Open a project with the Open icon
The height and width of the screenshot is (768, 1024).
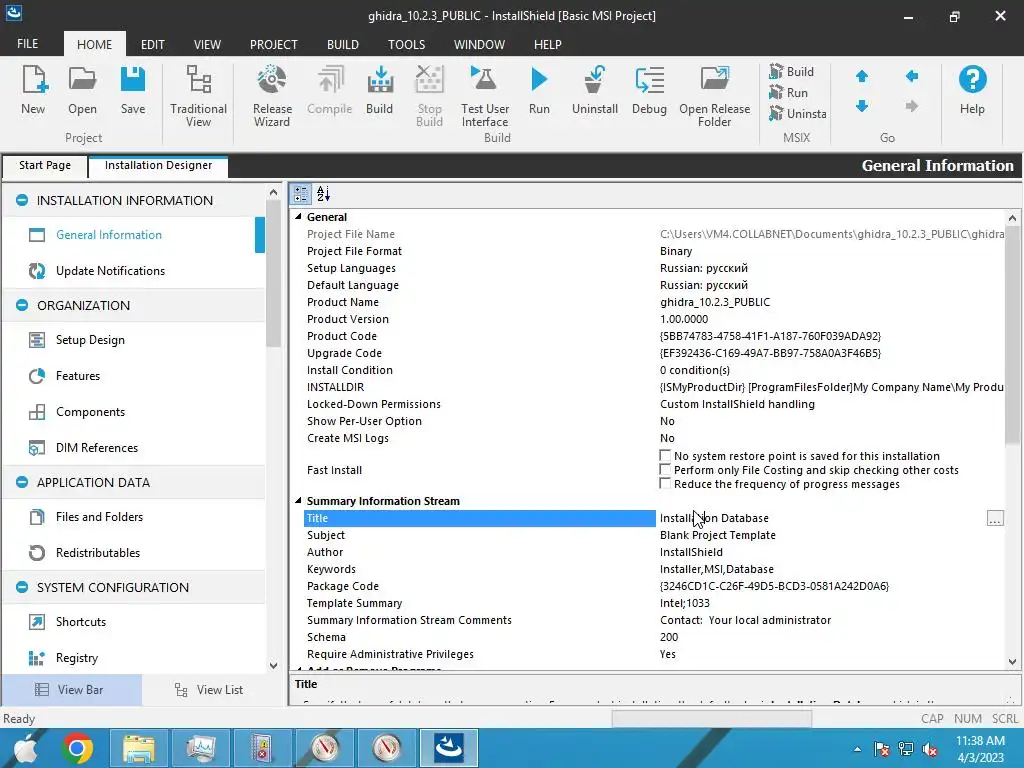82,90
